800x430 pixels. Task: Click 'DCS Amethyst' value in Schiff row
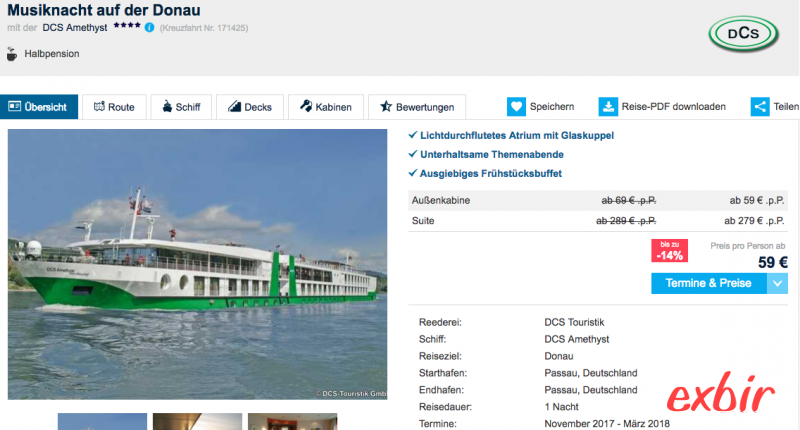coord(577,339)
